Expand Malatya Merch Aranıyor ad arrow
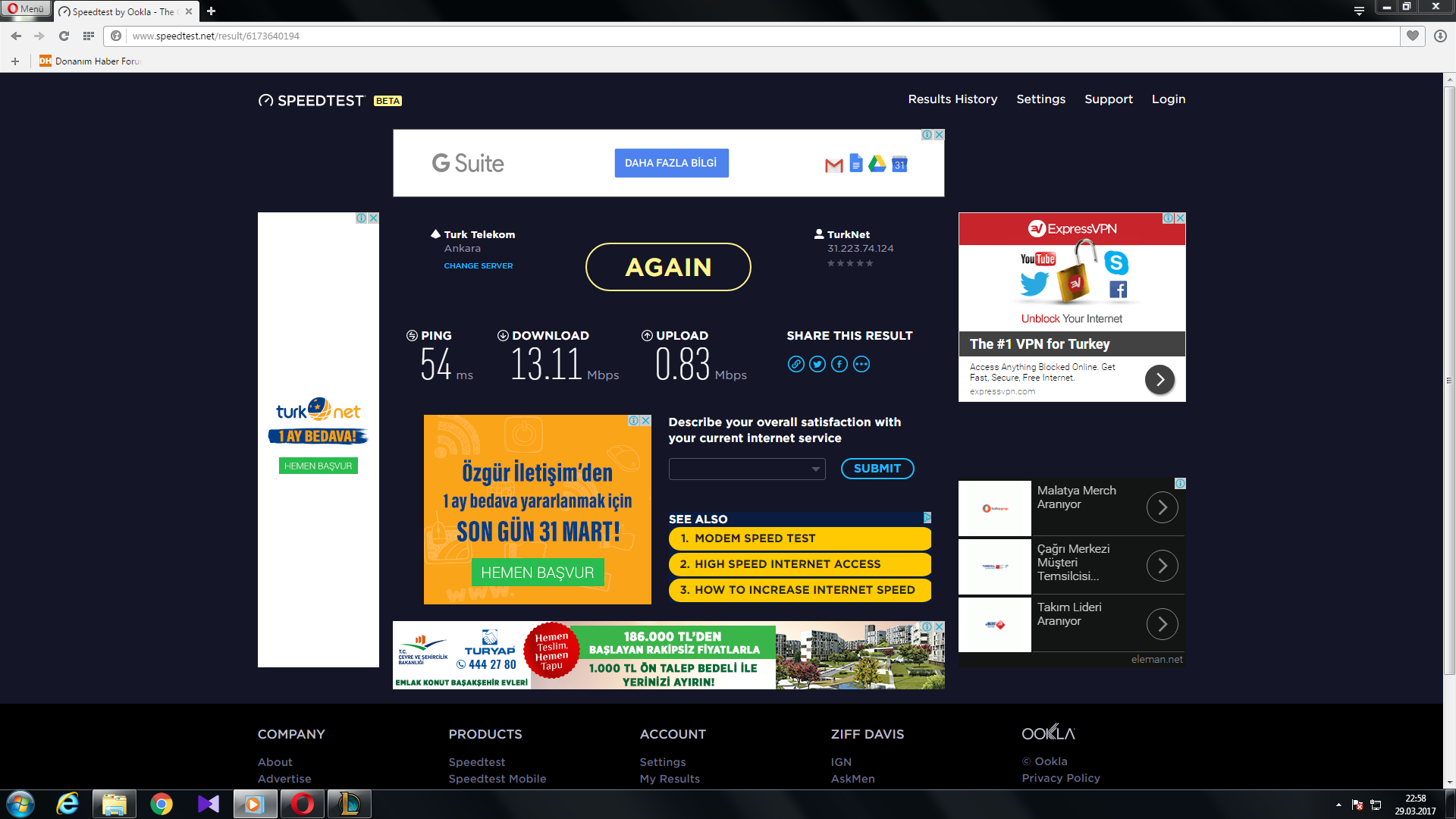The image size is (1456, 819). point(1162,507)
